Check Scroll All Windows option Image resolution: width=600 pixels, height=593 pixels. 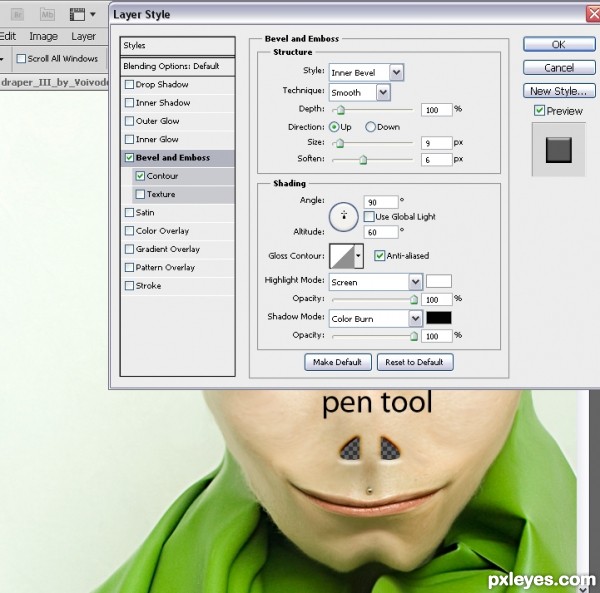21,59
